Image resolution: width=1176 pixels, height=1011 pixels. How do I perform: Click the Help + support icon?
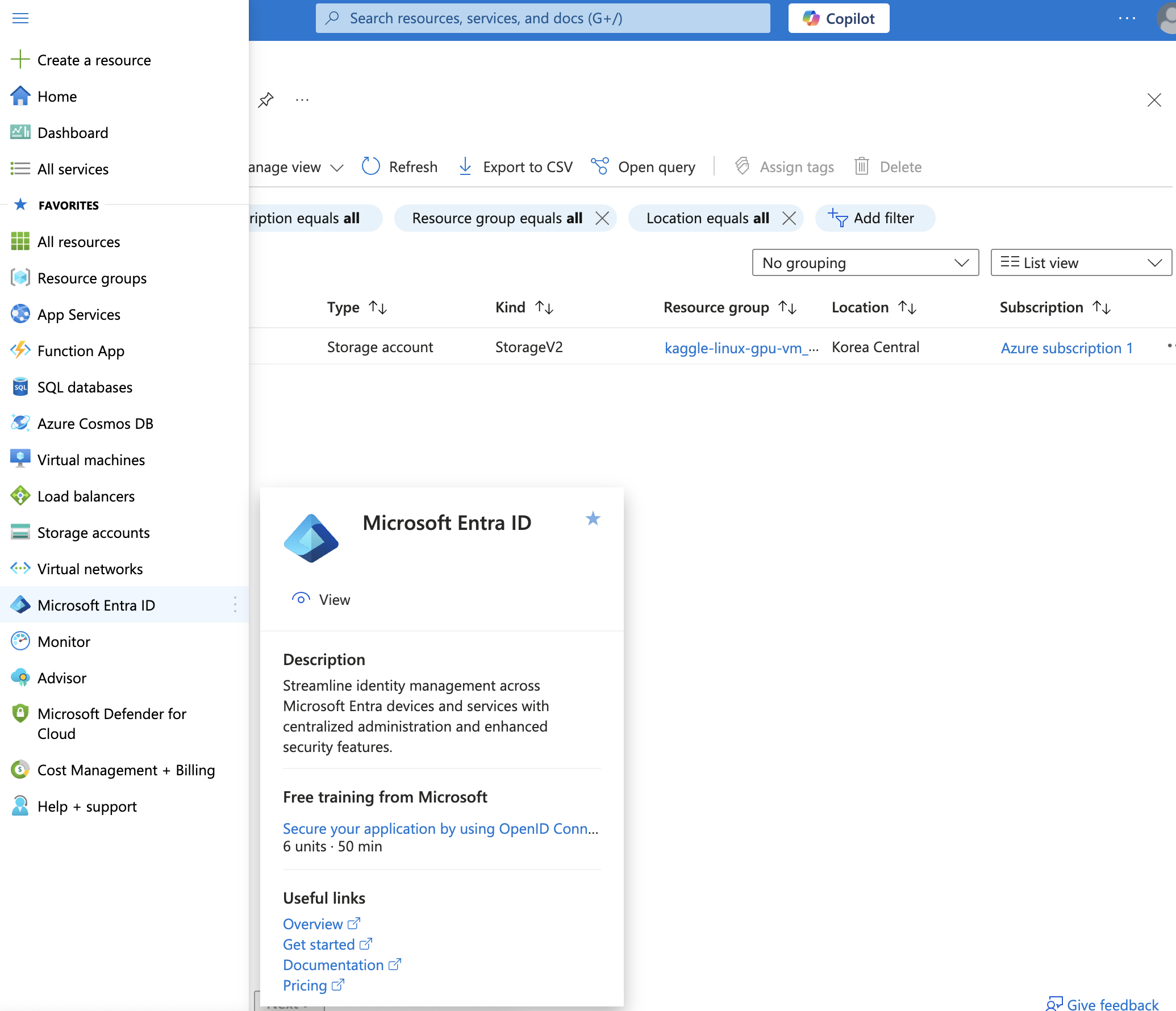pyautogui.click(x=20, y=806)
